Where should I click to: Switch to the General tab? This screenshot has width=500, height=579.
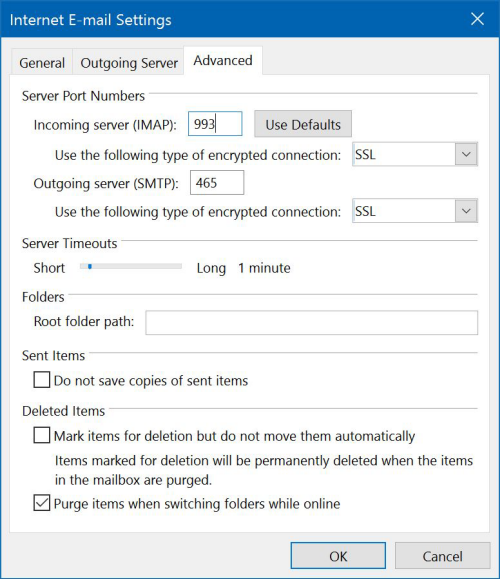click(42, 62)
